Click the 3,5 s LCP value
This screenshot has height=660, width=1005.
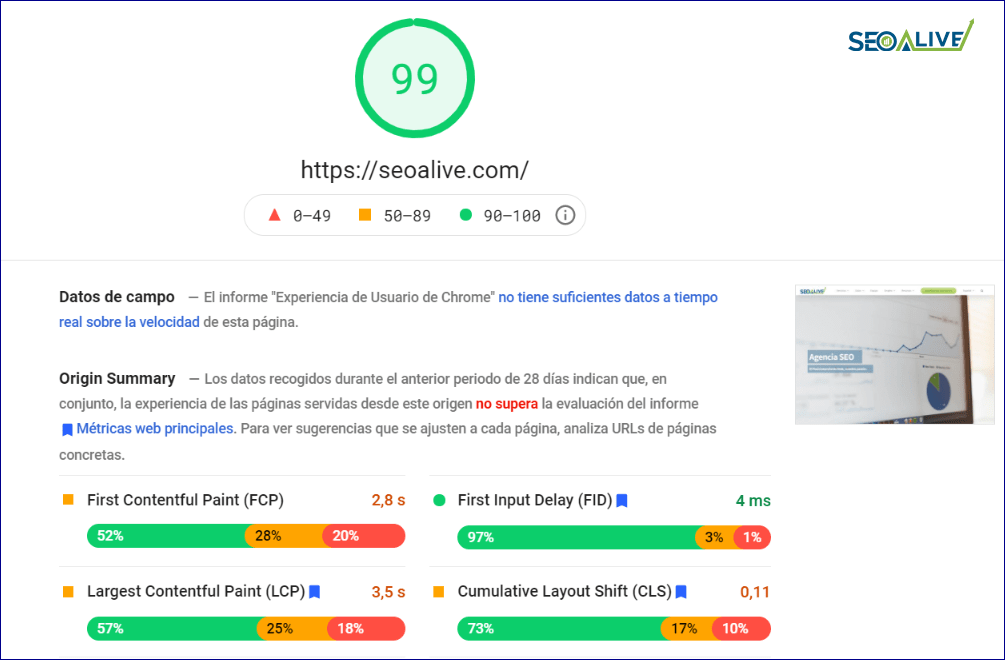388,592
